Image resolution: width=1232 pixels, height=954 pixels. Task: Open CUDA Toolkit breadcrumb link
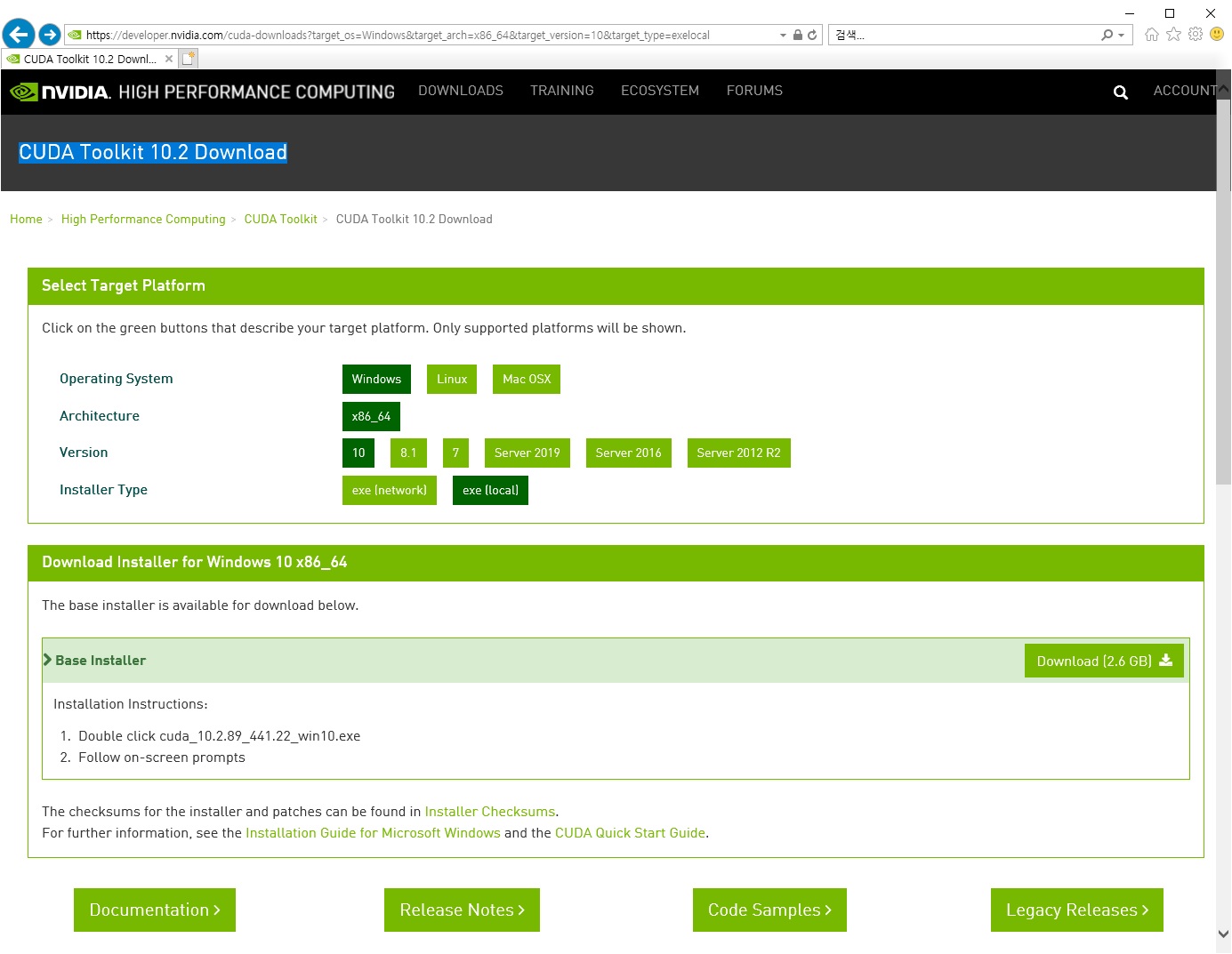(281, 220)
